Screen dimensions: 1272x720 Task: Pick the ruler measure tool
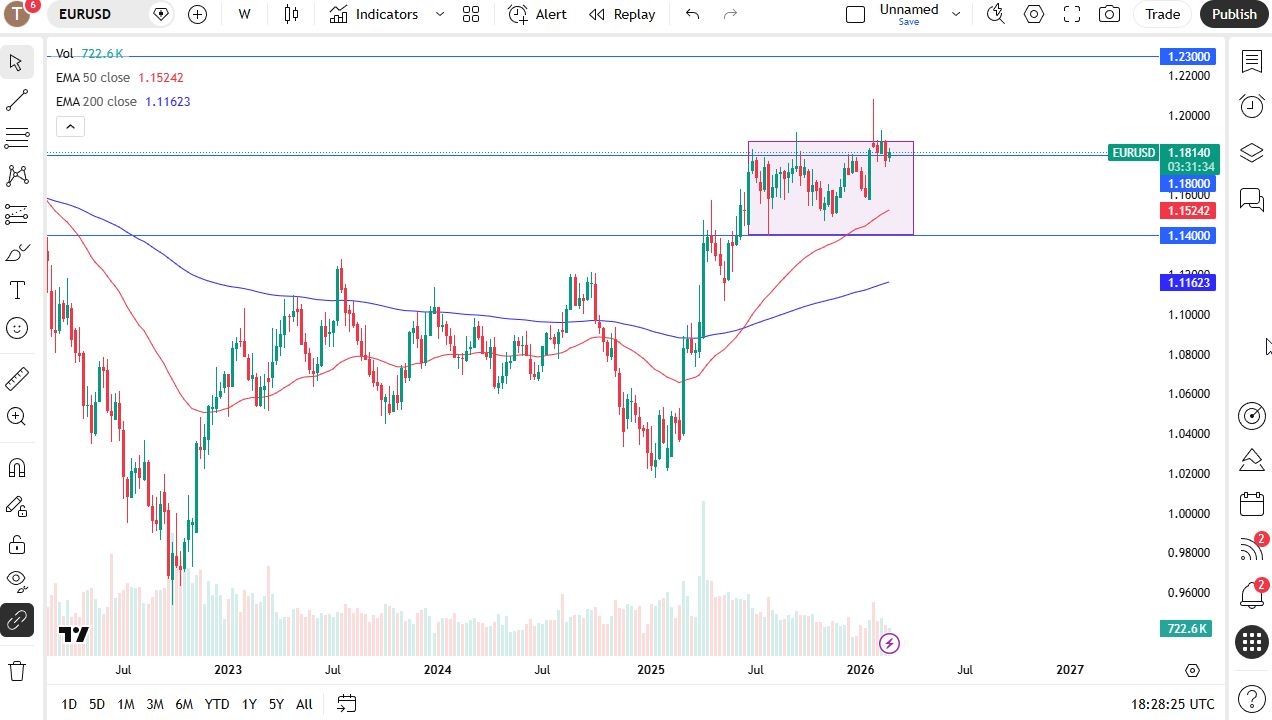pos(17,379)
